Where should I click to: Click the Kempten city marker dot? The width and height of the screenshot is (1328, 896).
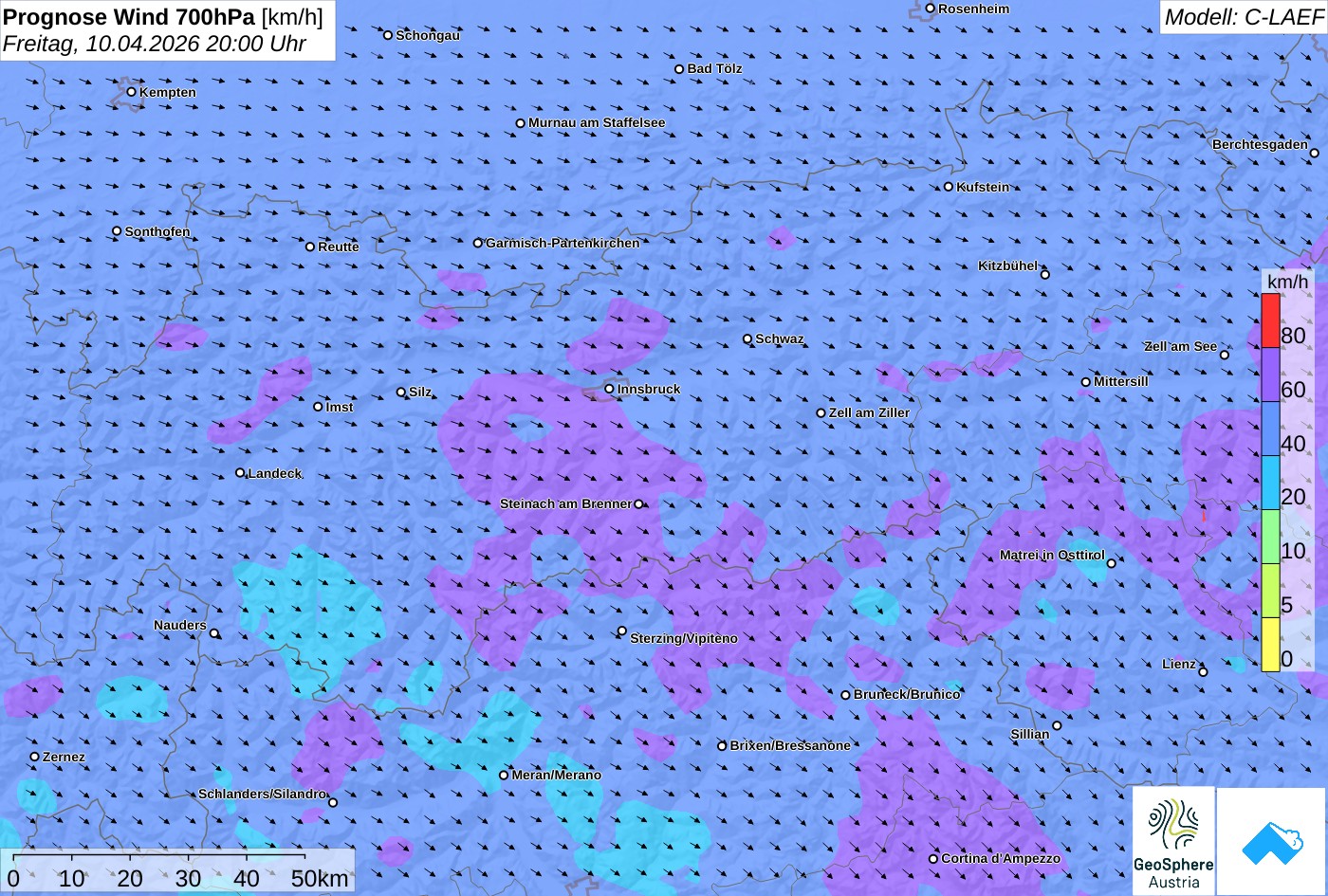tap(132, 92)
